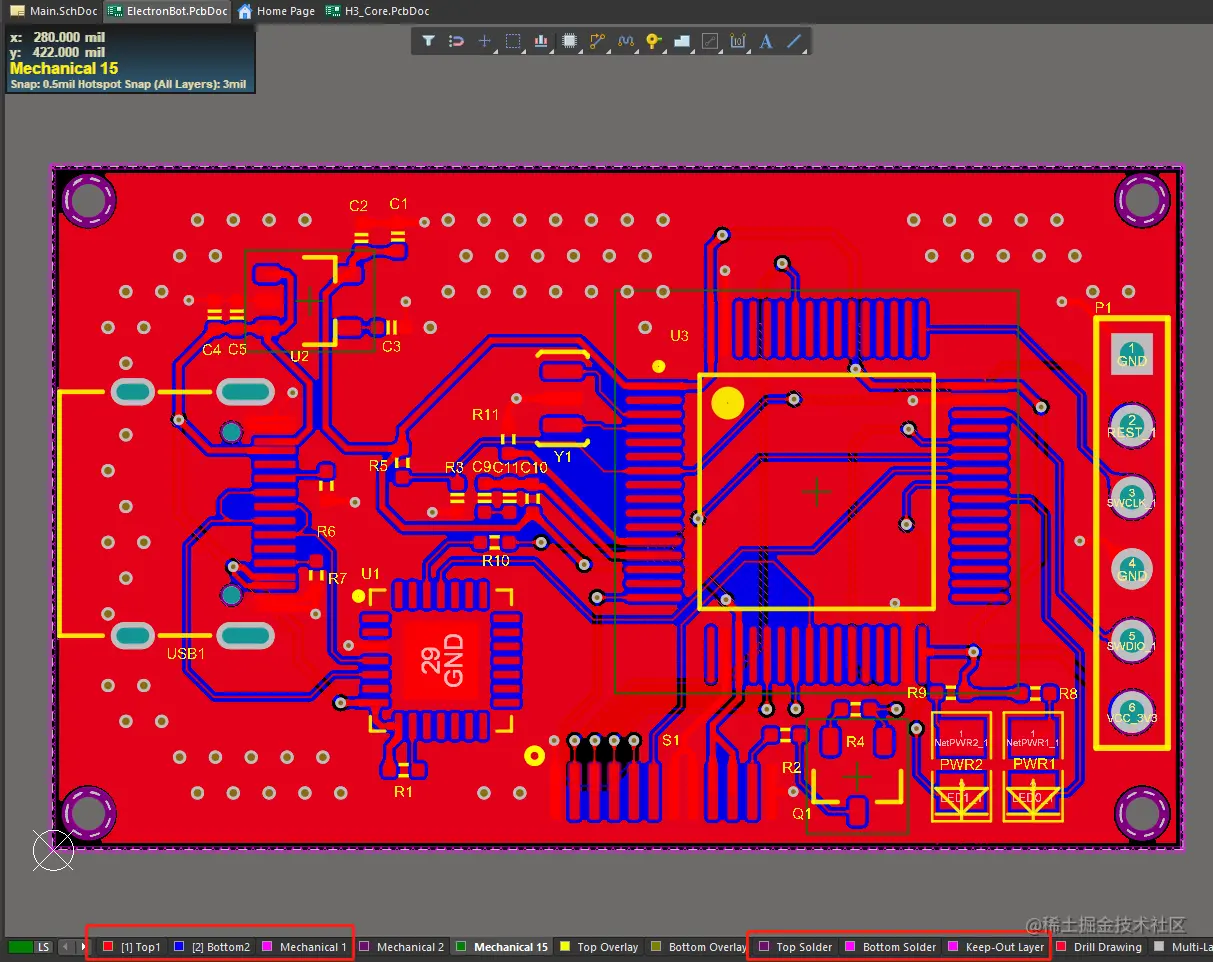This screenshot has height=962, width=1213.
Task: Select the [1] Top1 layer tab
Action: pyautogui.click(x=131, y=946)
